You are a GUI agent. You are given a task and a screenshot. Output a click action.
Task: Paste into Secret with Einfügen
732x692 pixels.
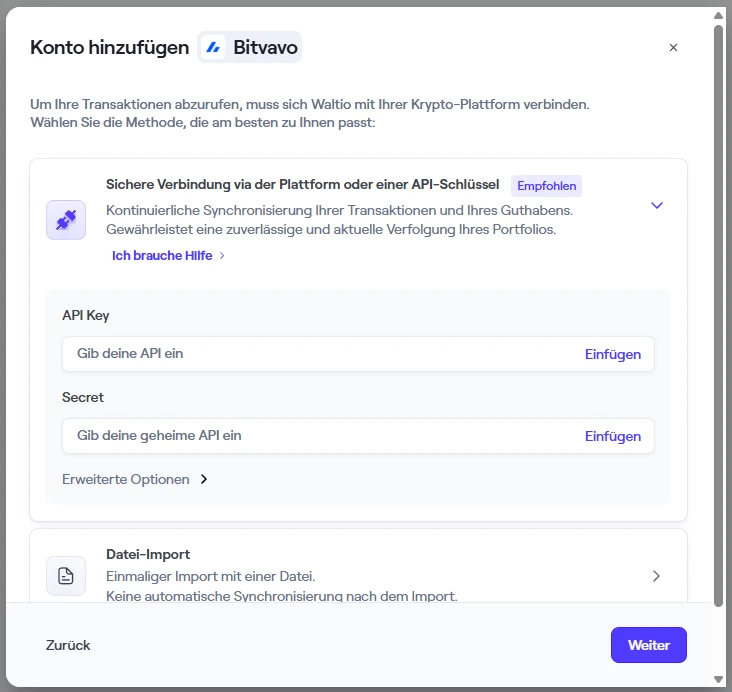pyautogui.click(x=612, y=436)
